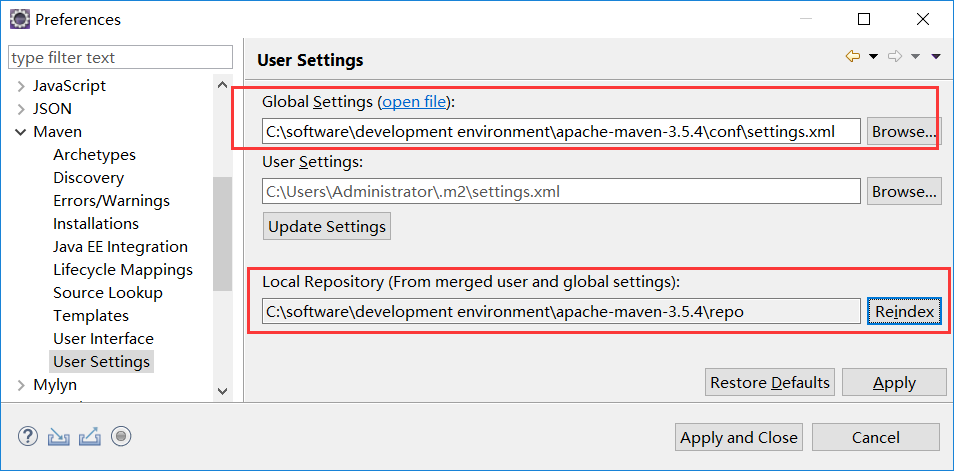The image size is (954, 471).
Task: Click the Eclipse icon in title bar
Action: pos(19,19)
